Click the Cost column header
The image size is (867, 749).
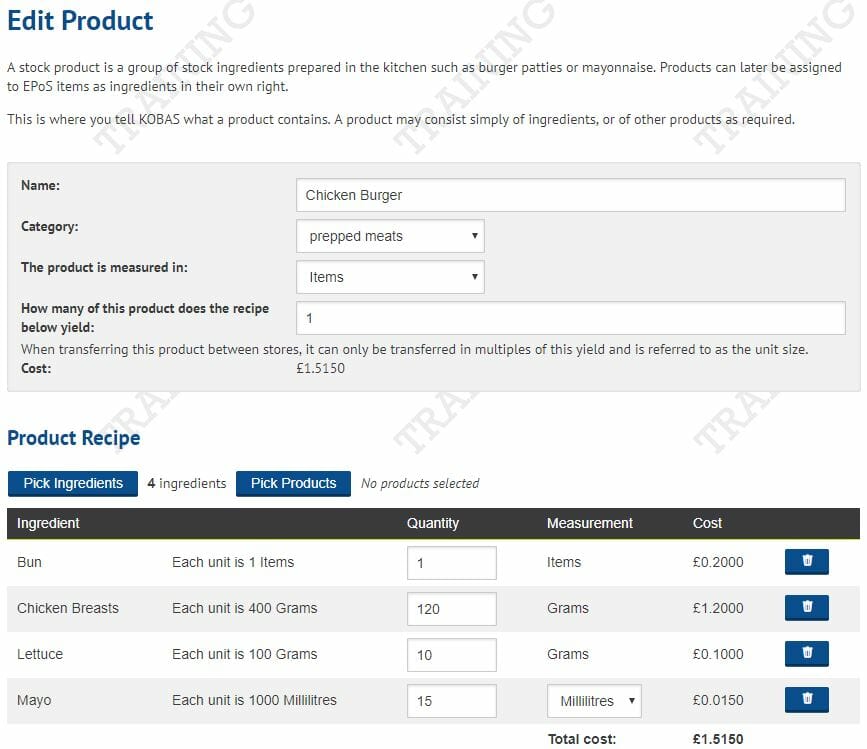coord(707,523)
